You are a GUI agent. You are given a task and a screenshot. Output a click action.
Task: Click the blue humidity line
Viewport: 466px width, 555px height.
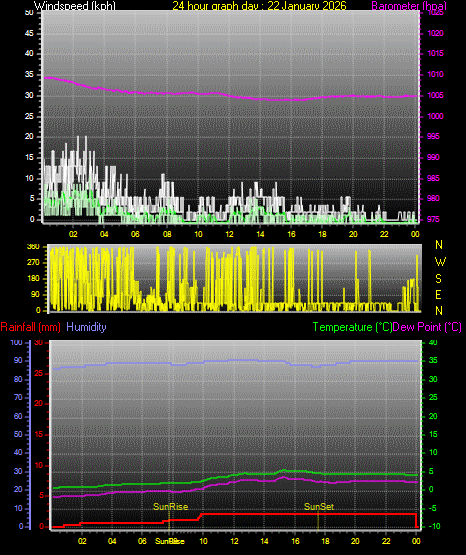pyautogui.click(x=234, y=361)
